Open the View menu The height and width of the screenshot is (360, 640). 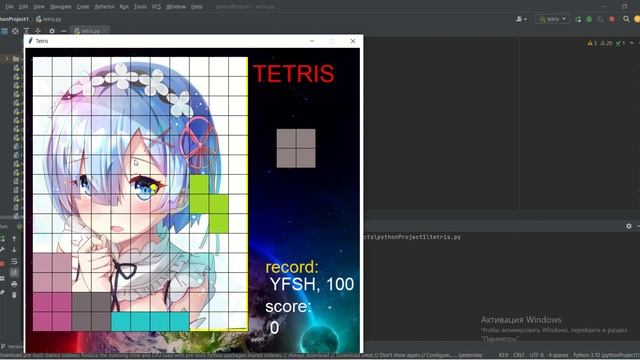[x=39, y=7]
